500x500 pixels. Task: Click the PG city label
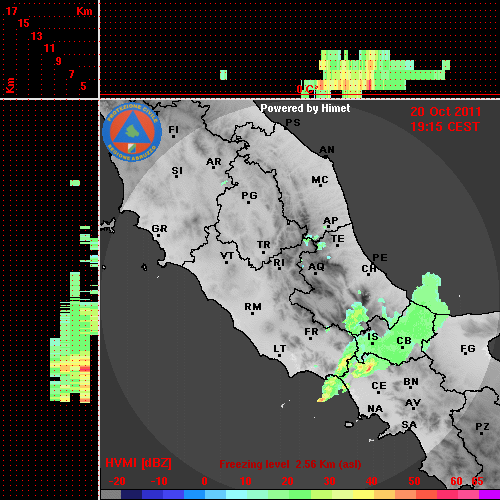[249, 195]
